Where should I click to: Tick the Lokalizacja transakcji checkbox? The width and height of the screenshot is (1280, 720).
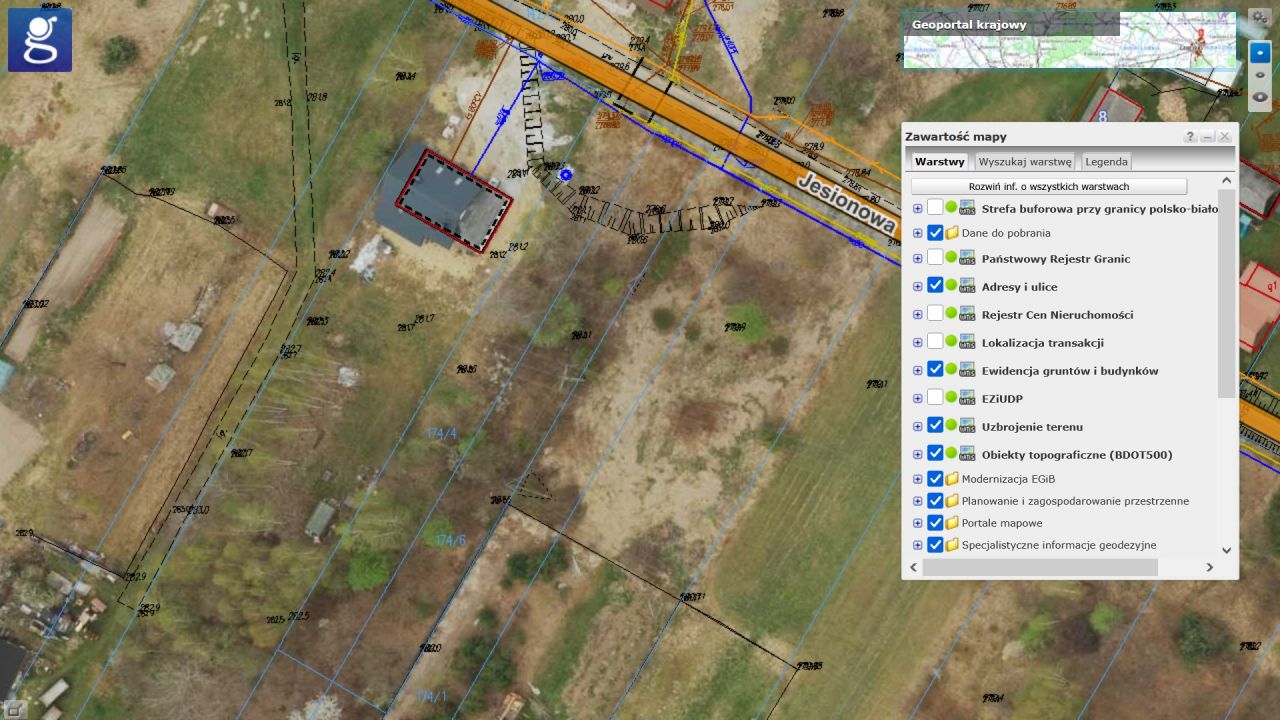pos(935,342)
